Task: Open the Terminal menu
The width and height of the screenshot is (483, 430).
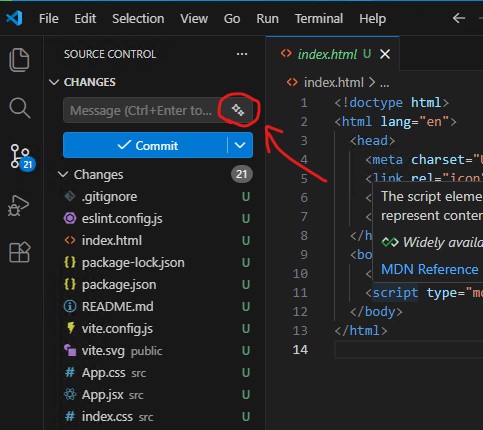Action: pos(319,19)
